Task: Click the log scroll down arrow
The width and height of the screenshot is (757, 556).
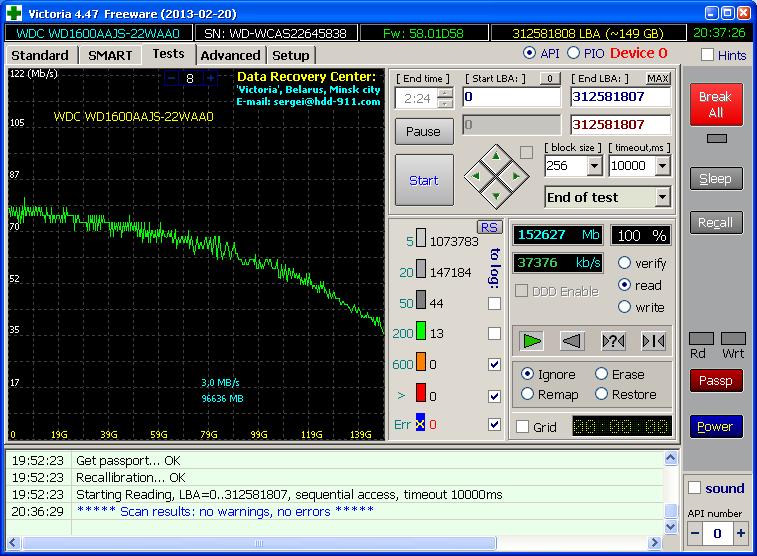Action: 671,527
